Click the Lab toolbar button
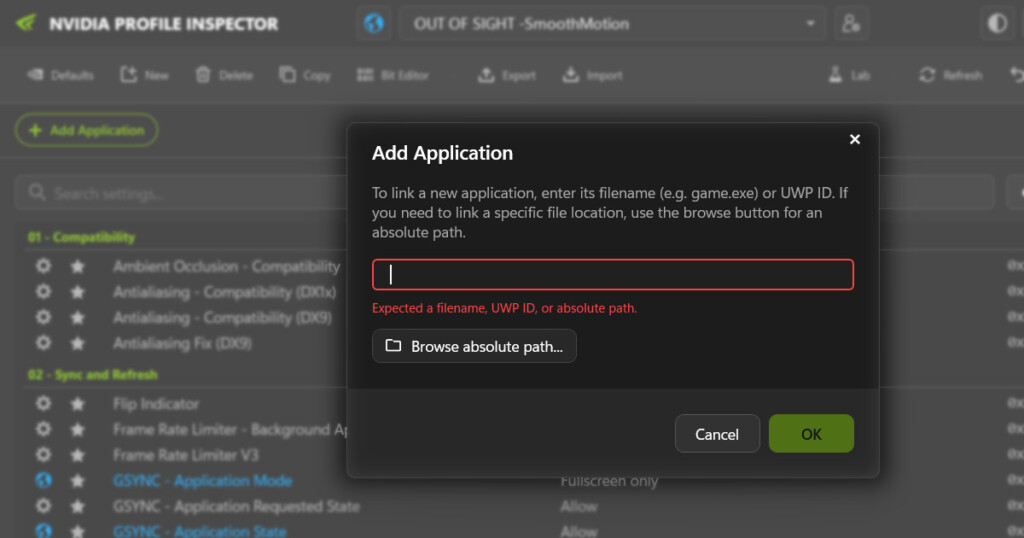 click(849, 75)
